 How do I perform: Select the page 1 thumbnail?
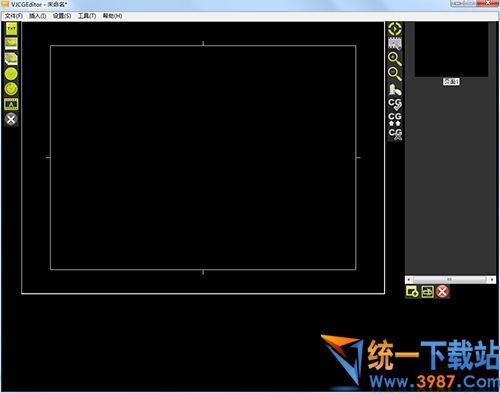451,50
